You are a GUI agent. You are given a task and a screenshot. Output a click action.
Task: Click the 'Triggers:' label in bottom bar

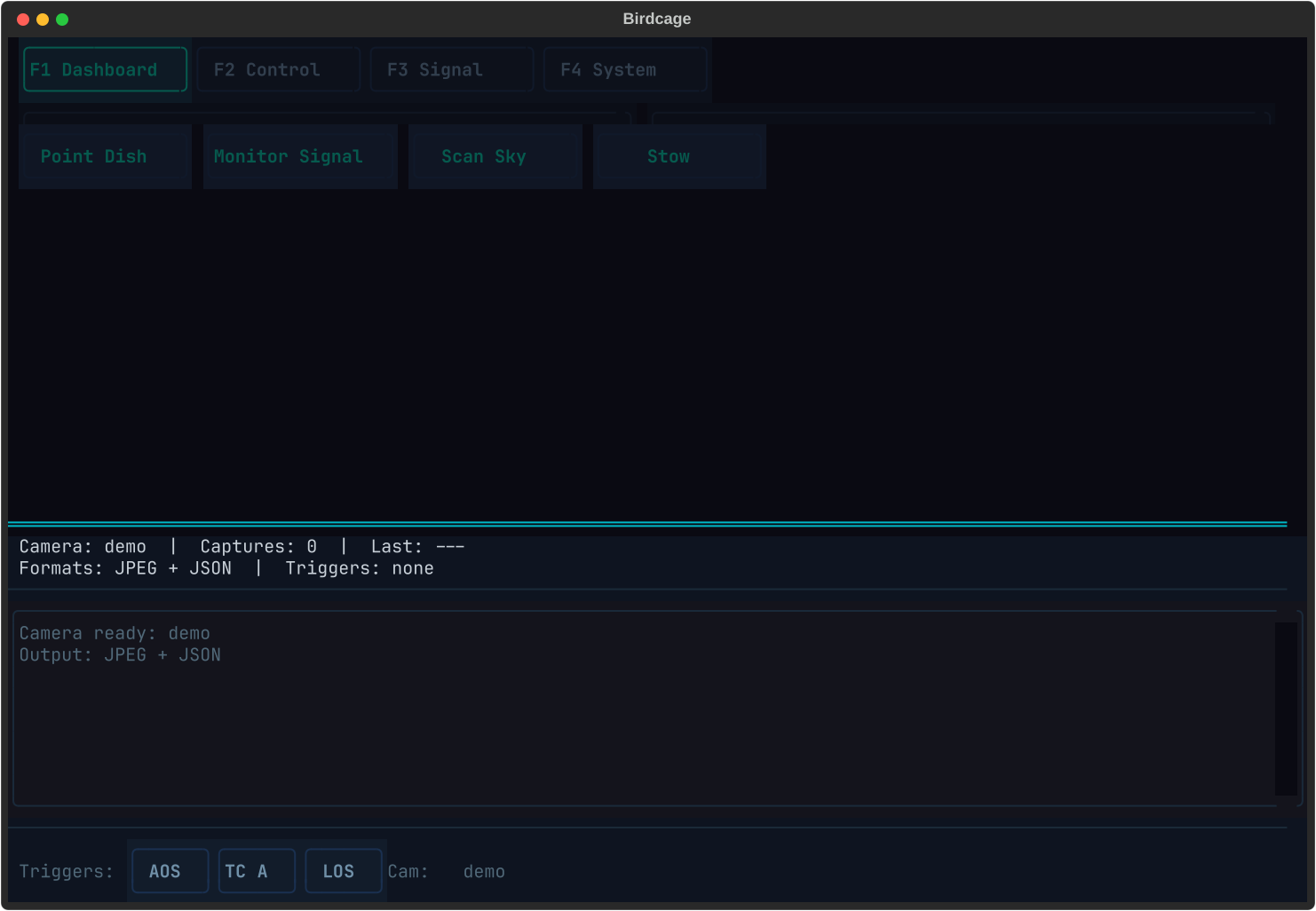click(67, 872)
